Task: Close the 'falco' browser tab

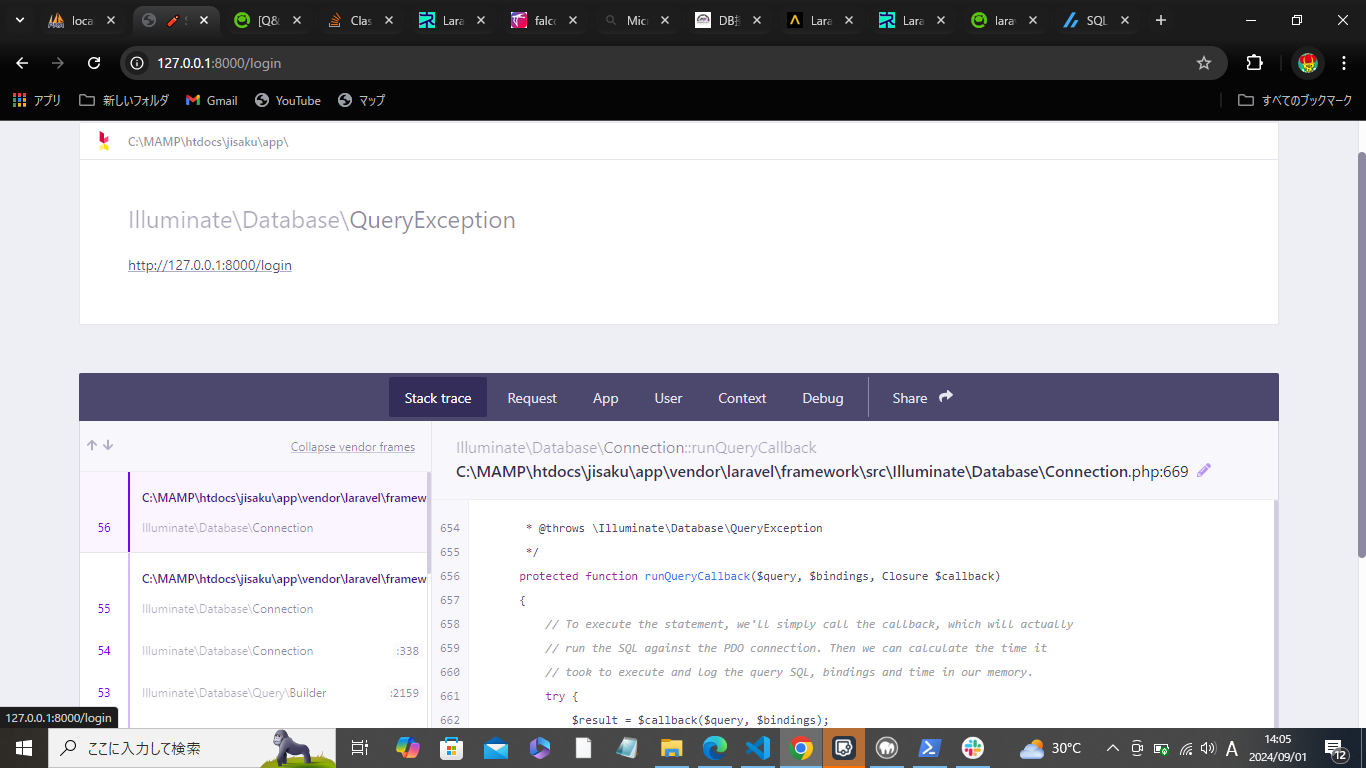Action: pos(574,20)
